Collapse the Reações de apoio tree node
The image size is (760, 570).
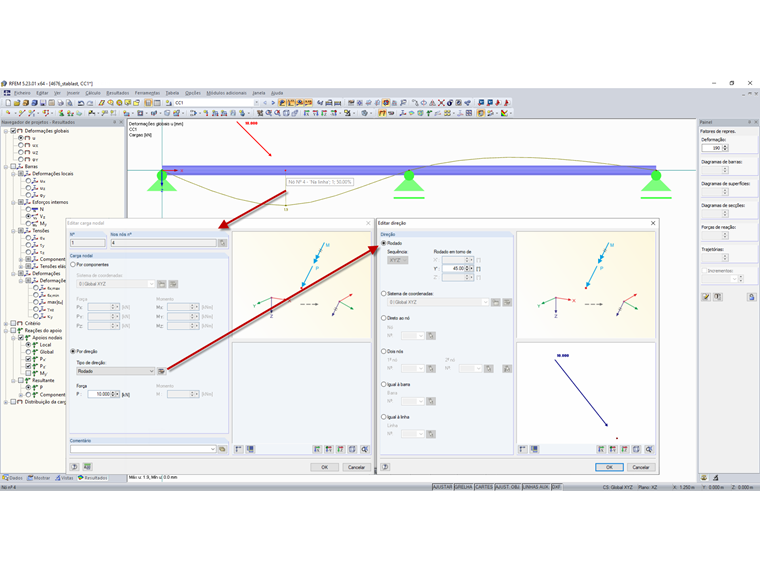(x=6, y=331)
